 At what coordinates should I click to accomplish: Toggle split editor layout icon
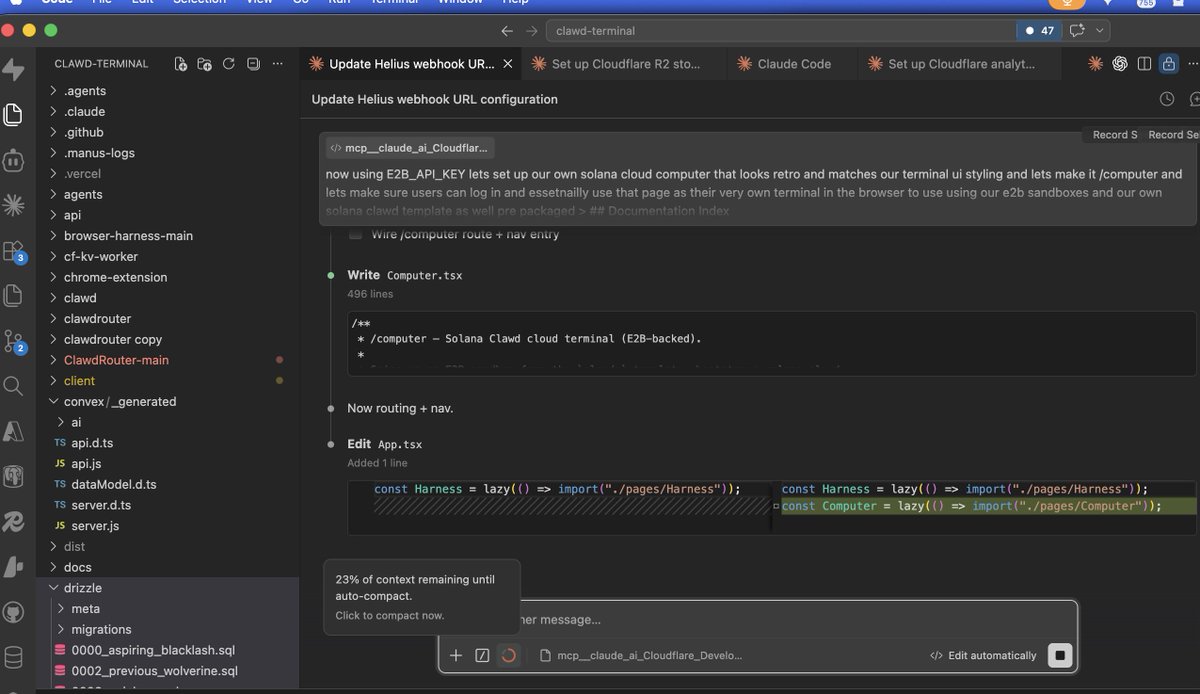click(x=1144, y=64)
